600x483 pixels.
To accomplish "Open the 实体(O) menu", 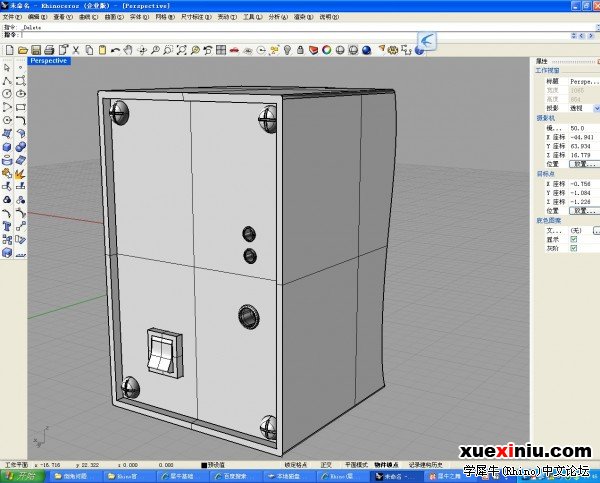I will 139,17.
